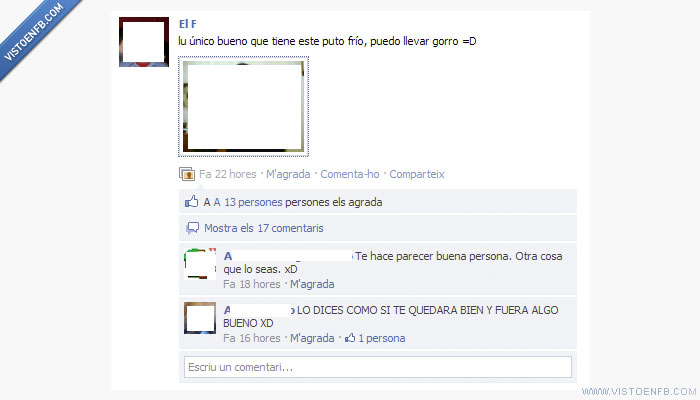Screen dimensions: 700x400
Task: Click the 'Fa 22 hores' post timestamp
Action: [x=228, y=174]
